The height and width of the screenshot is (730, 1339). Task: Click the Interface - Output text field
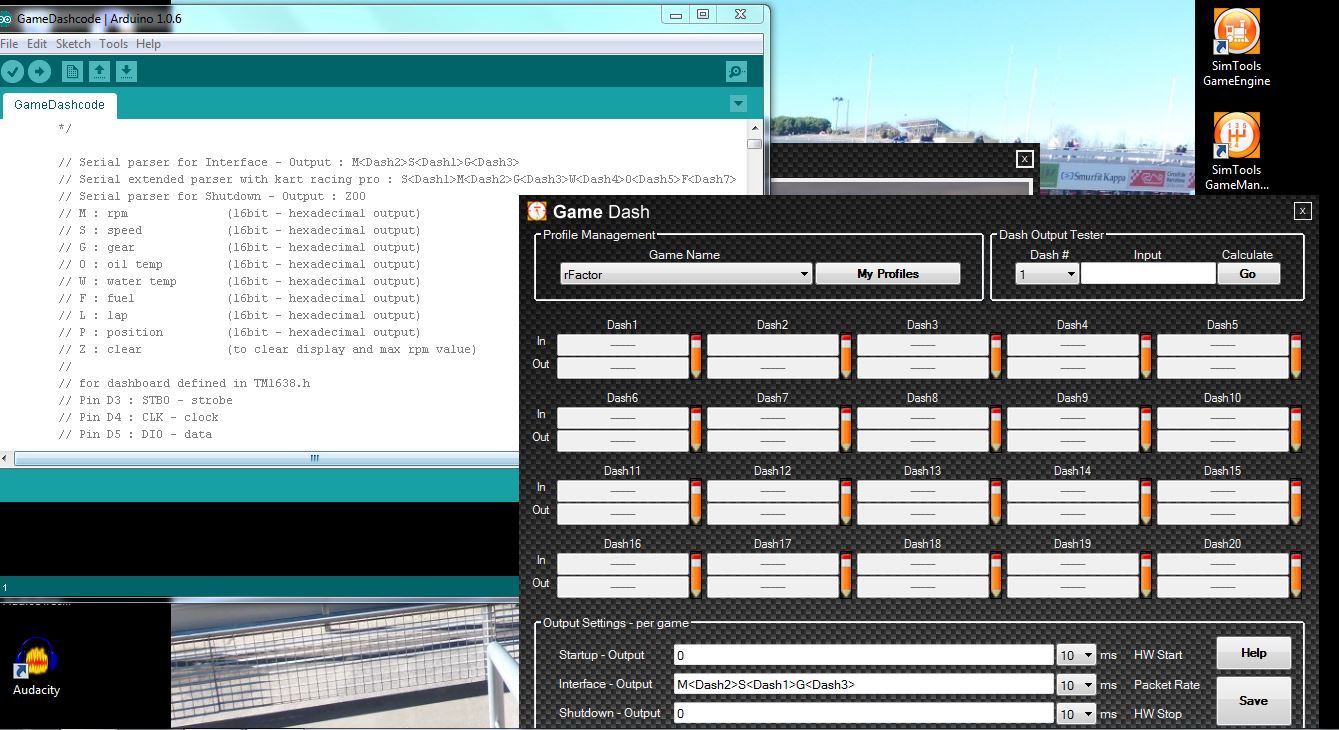point(864,685)
